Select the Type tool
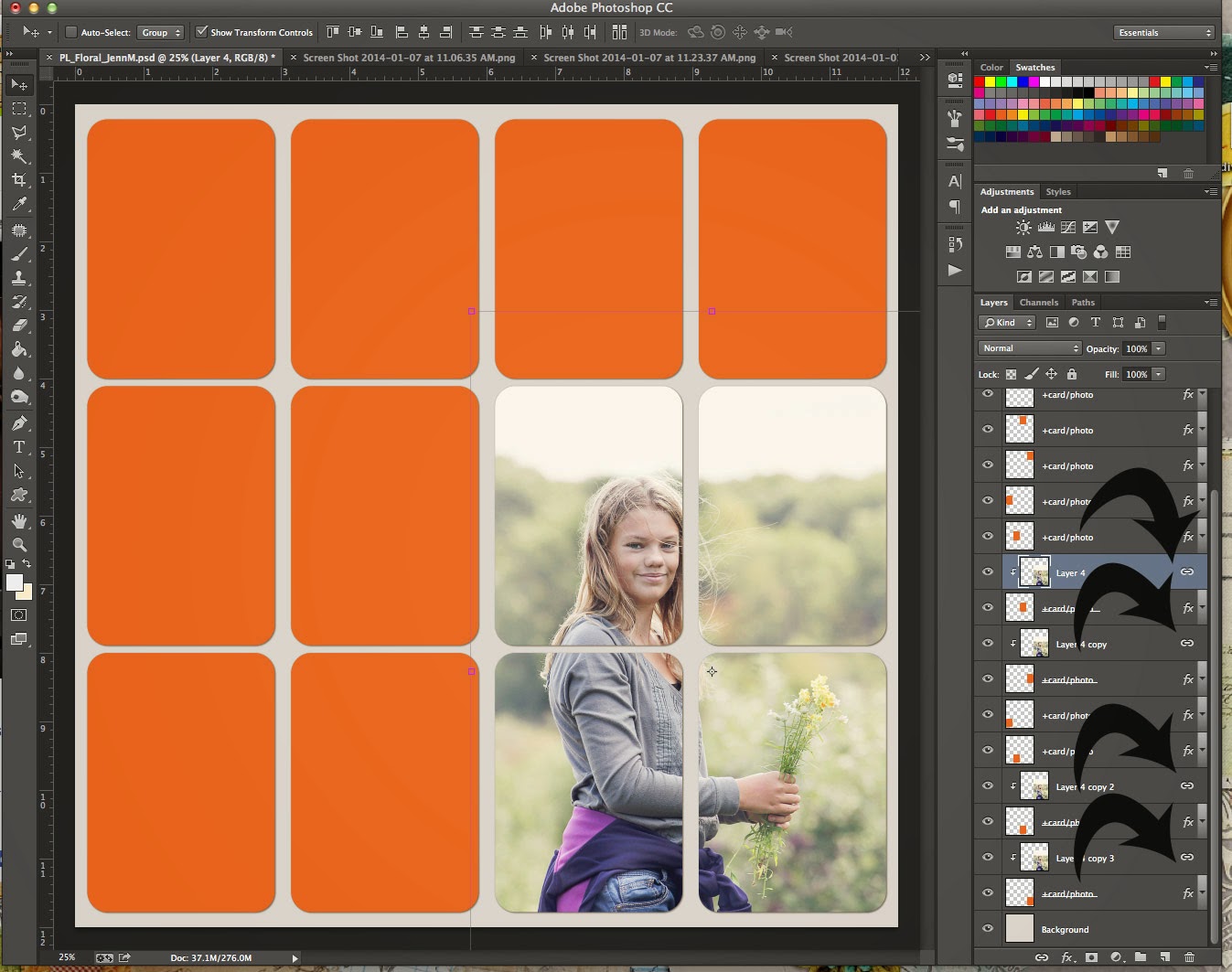The height and width of the screenshot is (972, 1232). (x=19, y=448)
